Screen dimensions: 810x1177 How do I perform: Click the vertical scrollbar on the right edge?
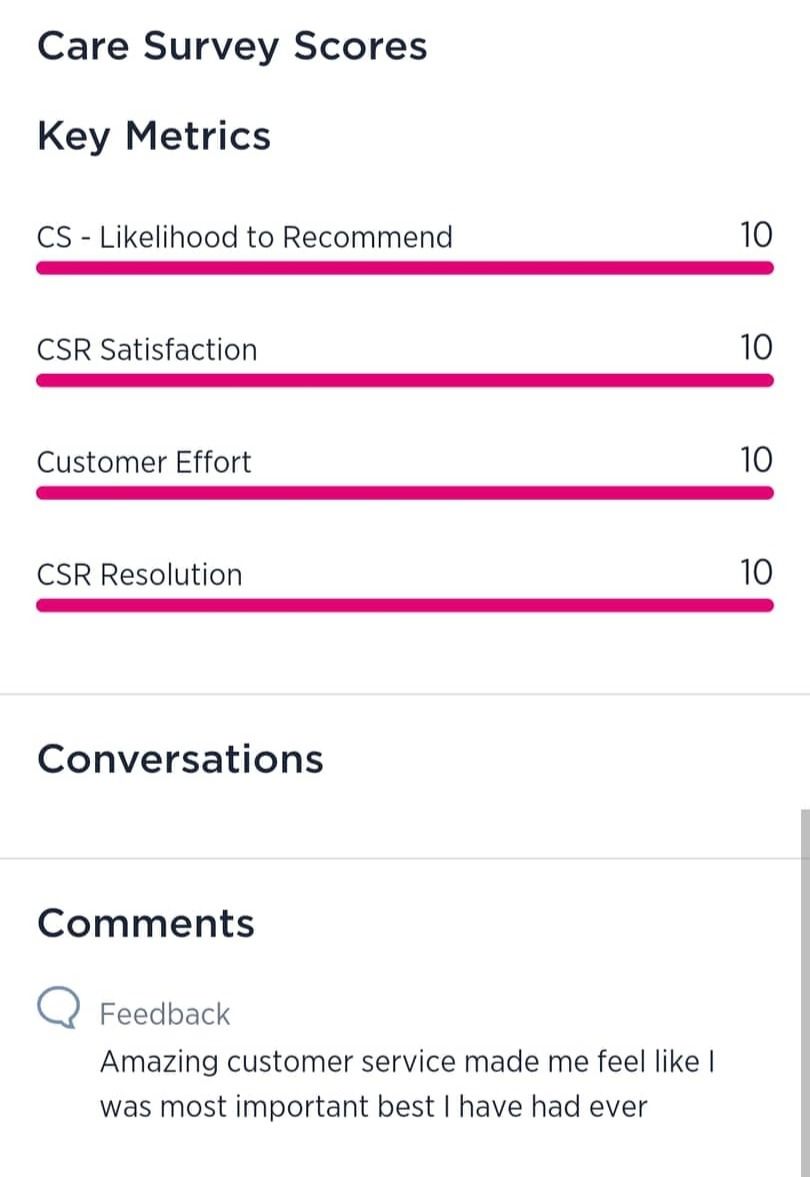tap(804, 990)
